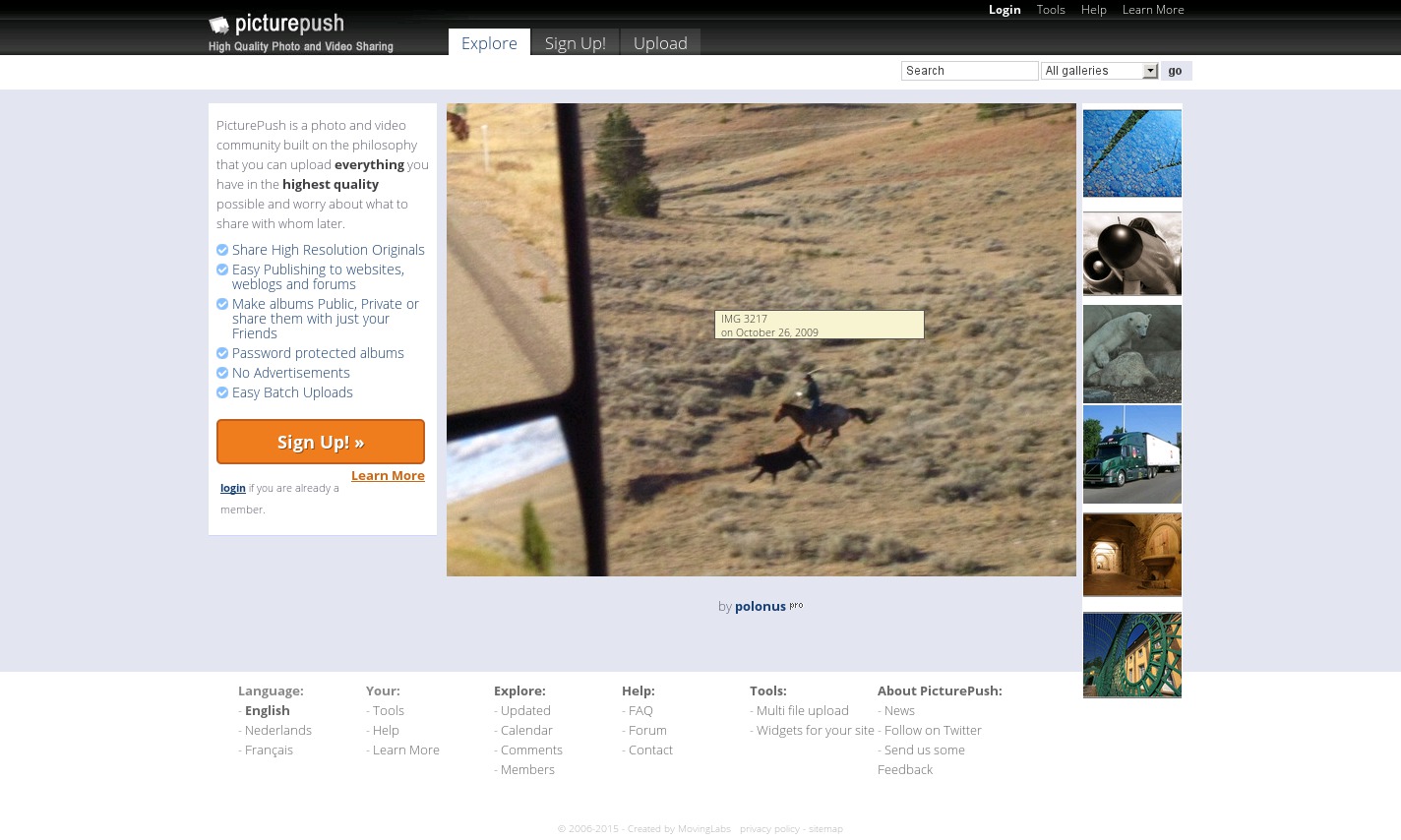Open the polar bear thumbnail
This screenshot has width=1401, height=840.
pos(1131,354)
